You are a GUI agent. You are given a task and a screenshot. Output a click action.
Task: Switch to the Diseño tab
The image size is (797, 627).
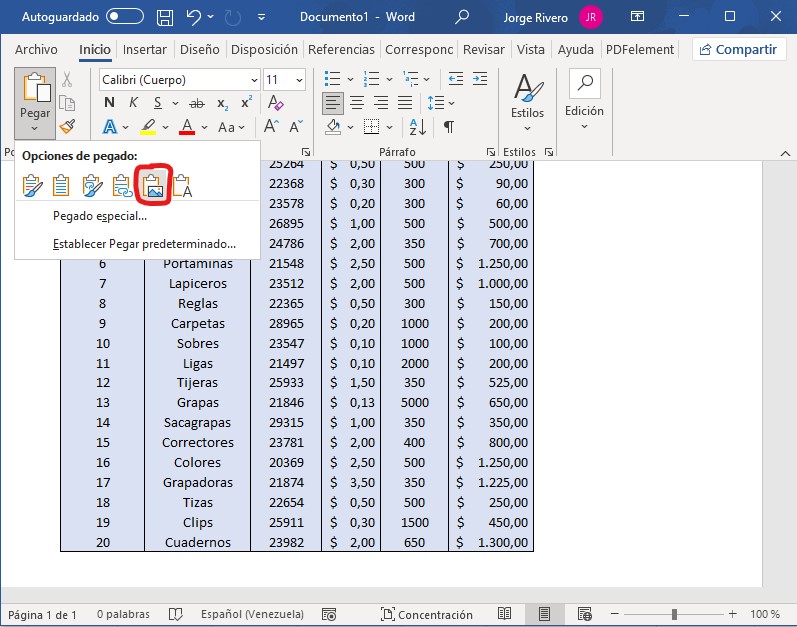[199, 50]
